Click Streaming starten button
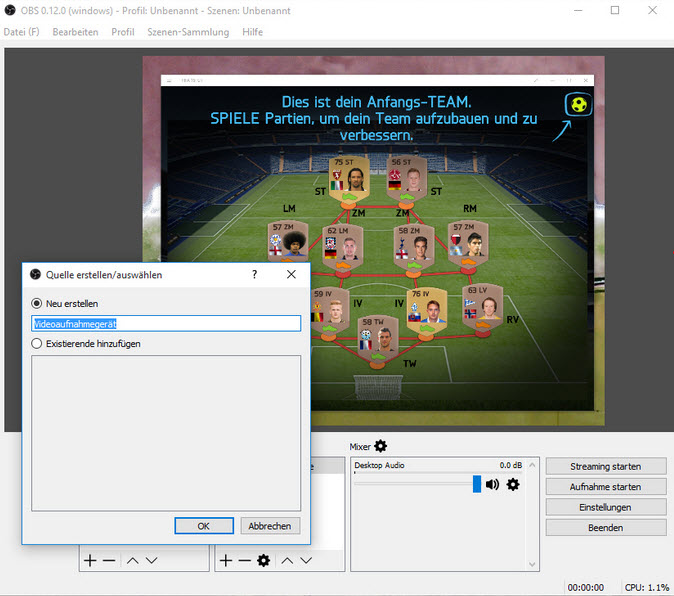The image size is (674, 596). (x=606, y=466)
